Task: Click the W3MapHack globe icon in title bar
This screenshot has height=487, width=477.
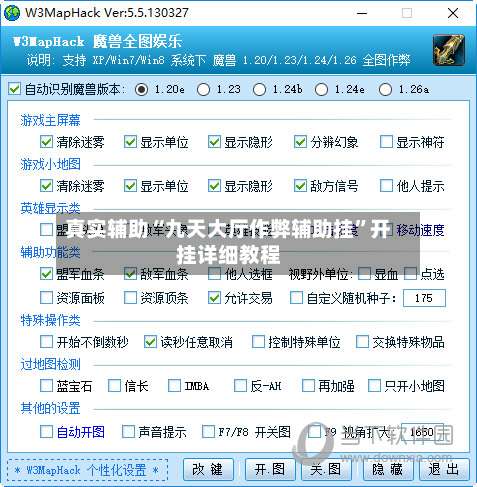Action: [x=12, y=13]
